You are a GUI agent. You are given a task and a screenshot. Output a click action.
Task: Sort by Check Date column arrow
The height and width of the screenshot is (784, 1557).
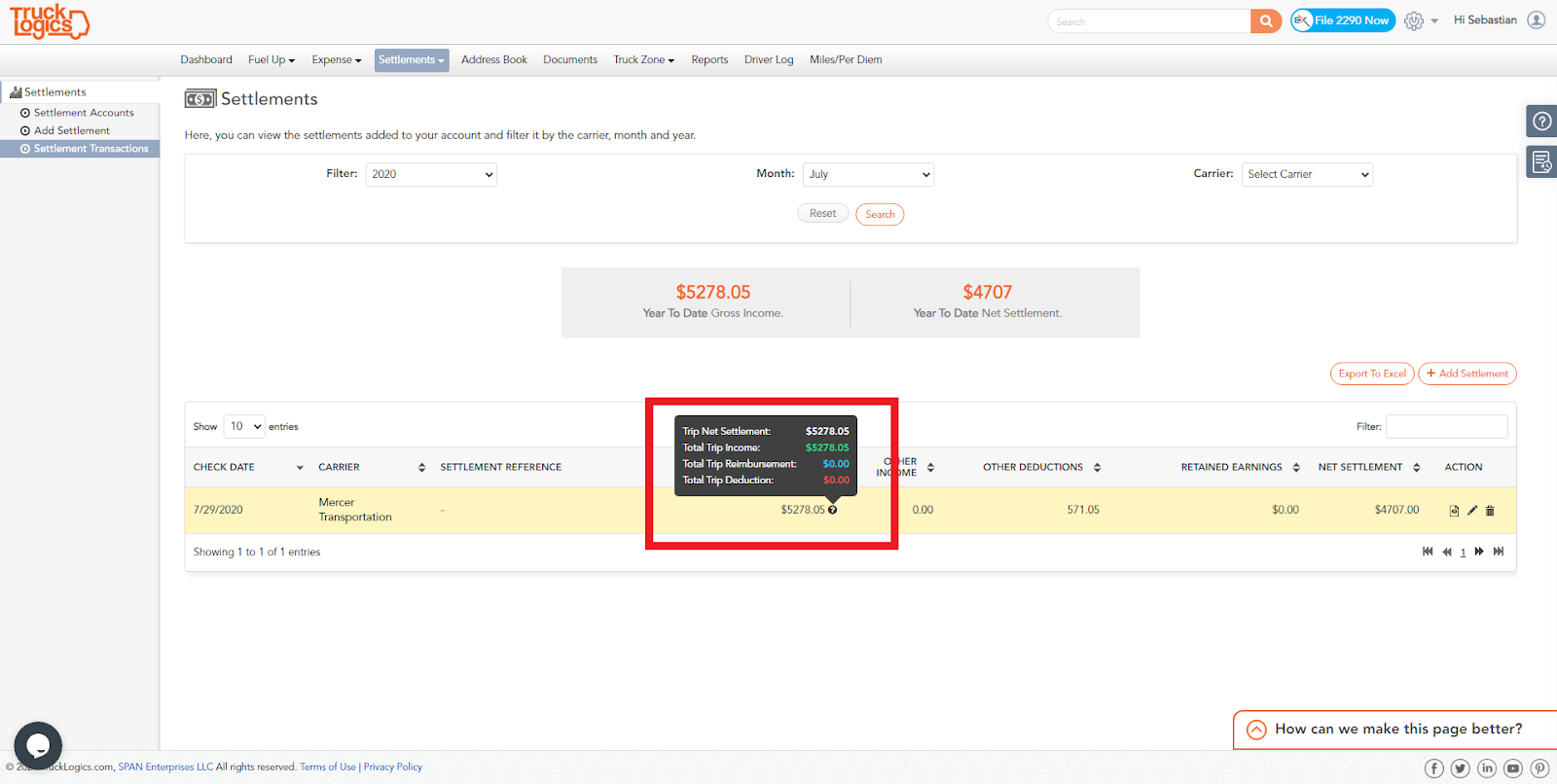300,468
